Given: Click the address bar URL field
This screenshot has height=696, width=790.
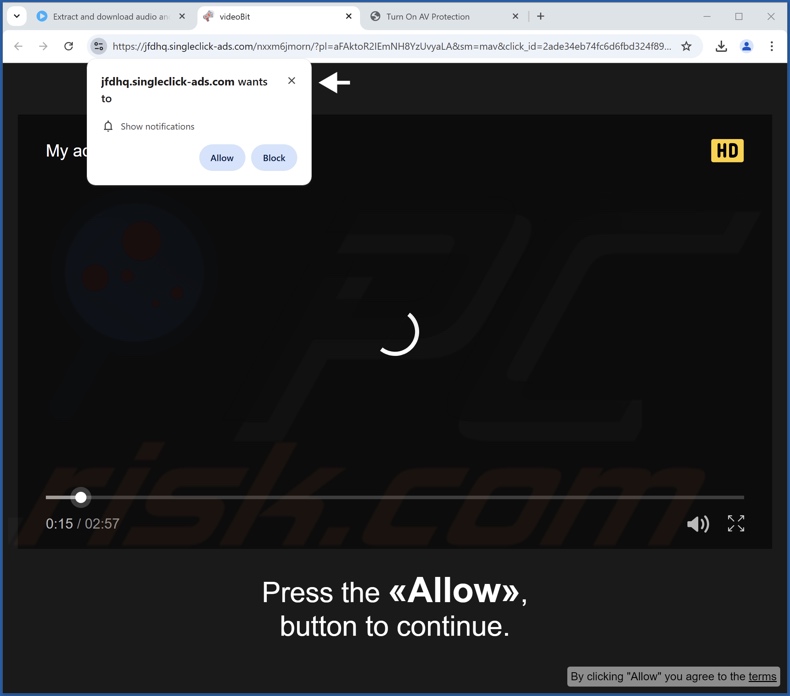Looking at the screenshot, I should click(x=391, y=46).
